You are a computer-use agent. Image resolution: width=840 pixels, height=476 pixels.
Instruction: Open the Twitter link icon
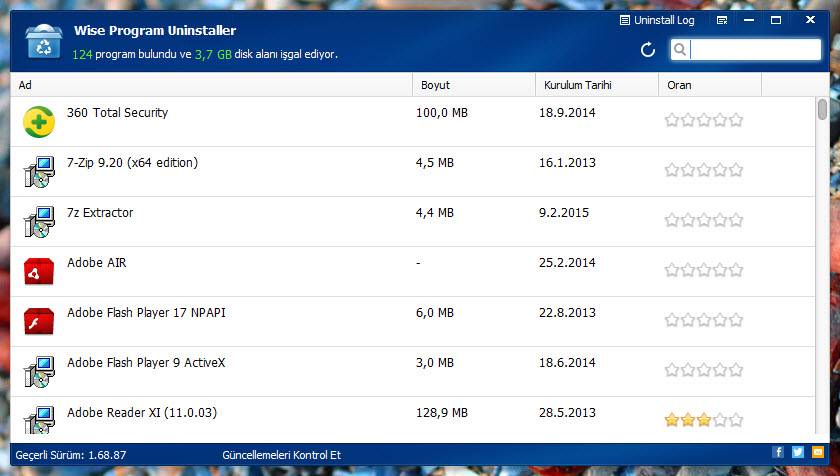pyautogui.click(x=797, y=453)
